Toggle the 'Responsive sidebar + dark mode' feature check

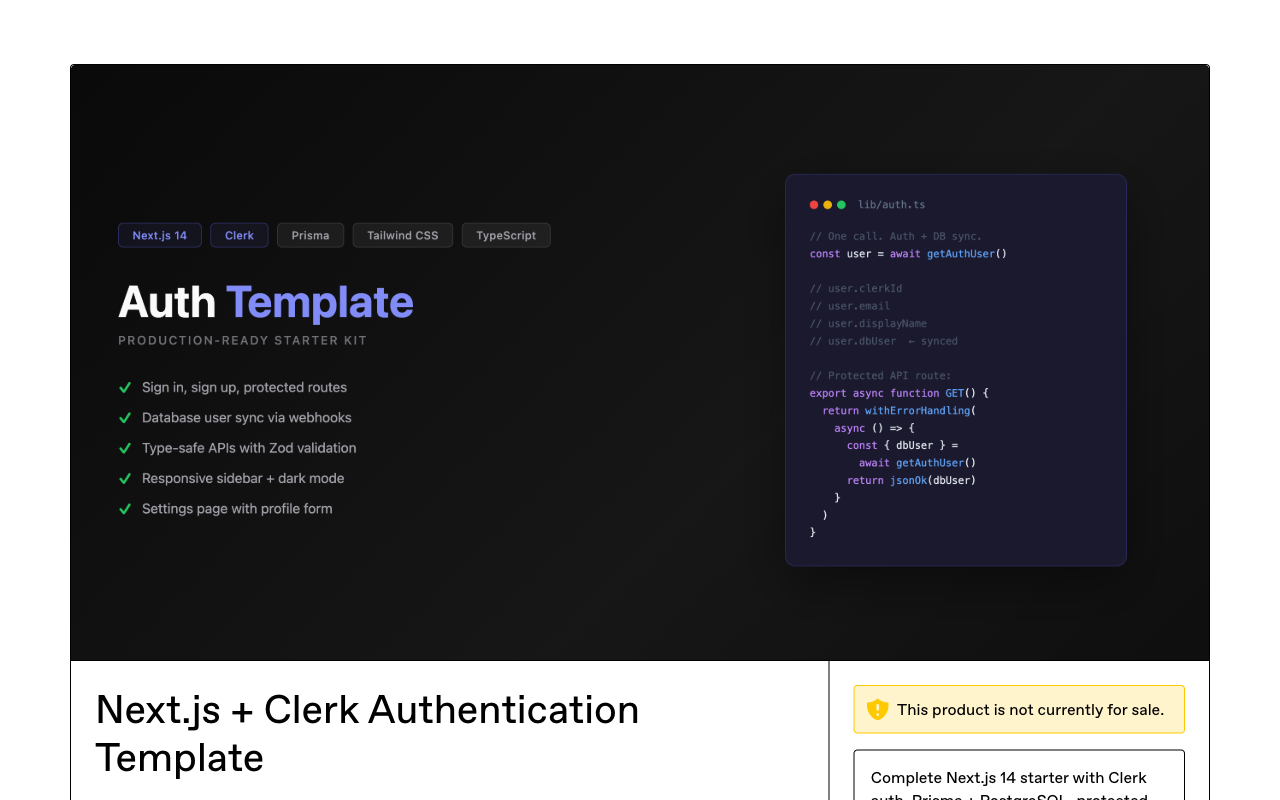point(125,478)
